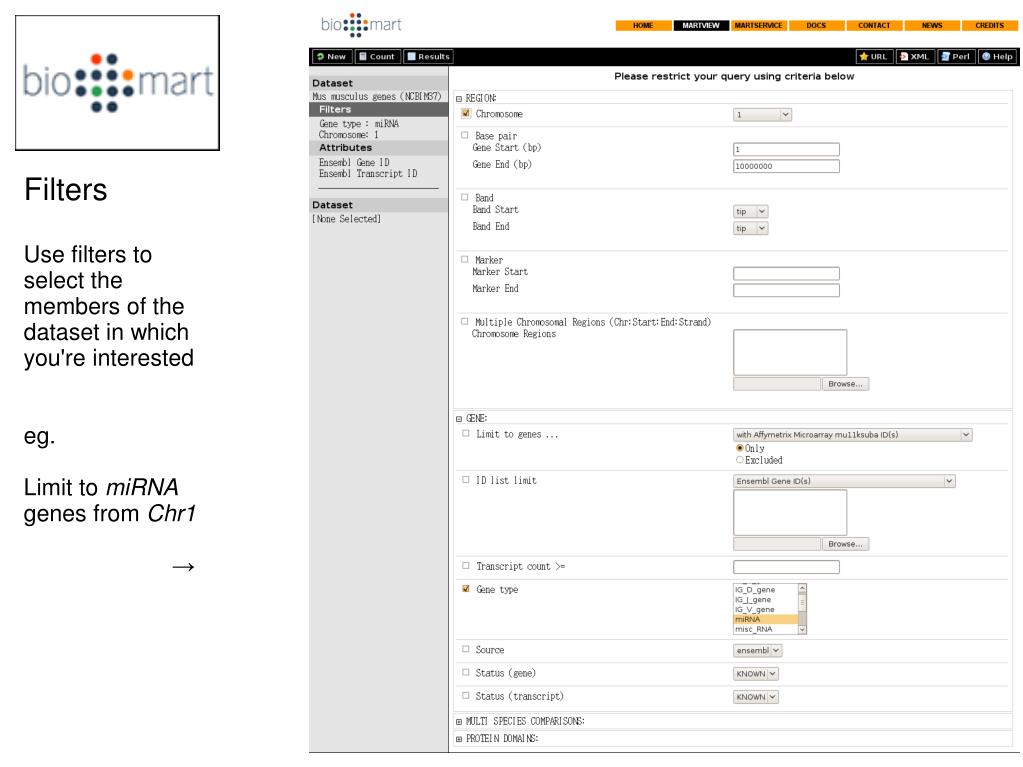Enable the Marker filter checkbox
The height and width of the screenshot is (767, 1023).
click(x=465, y=259)
